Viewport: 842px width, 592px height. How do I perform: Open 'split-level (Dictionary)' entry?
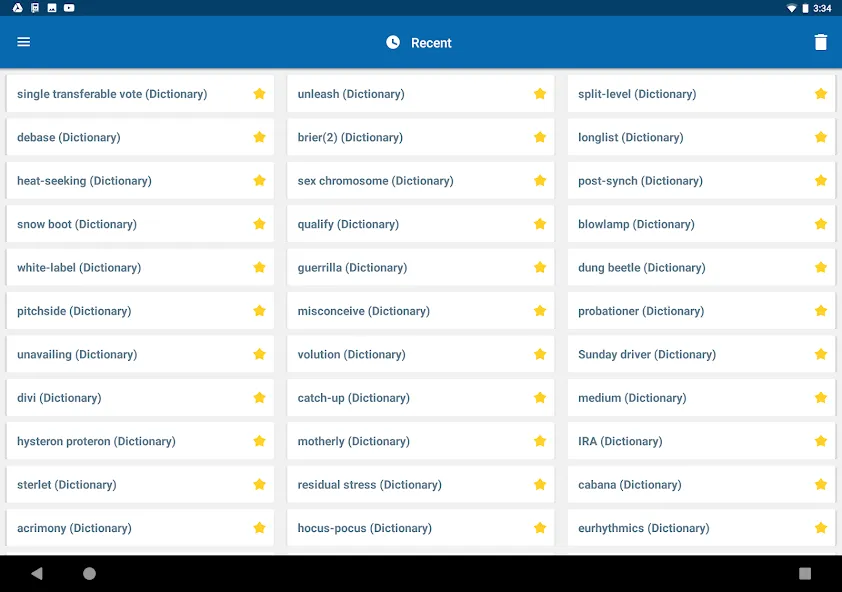point(701,94)
